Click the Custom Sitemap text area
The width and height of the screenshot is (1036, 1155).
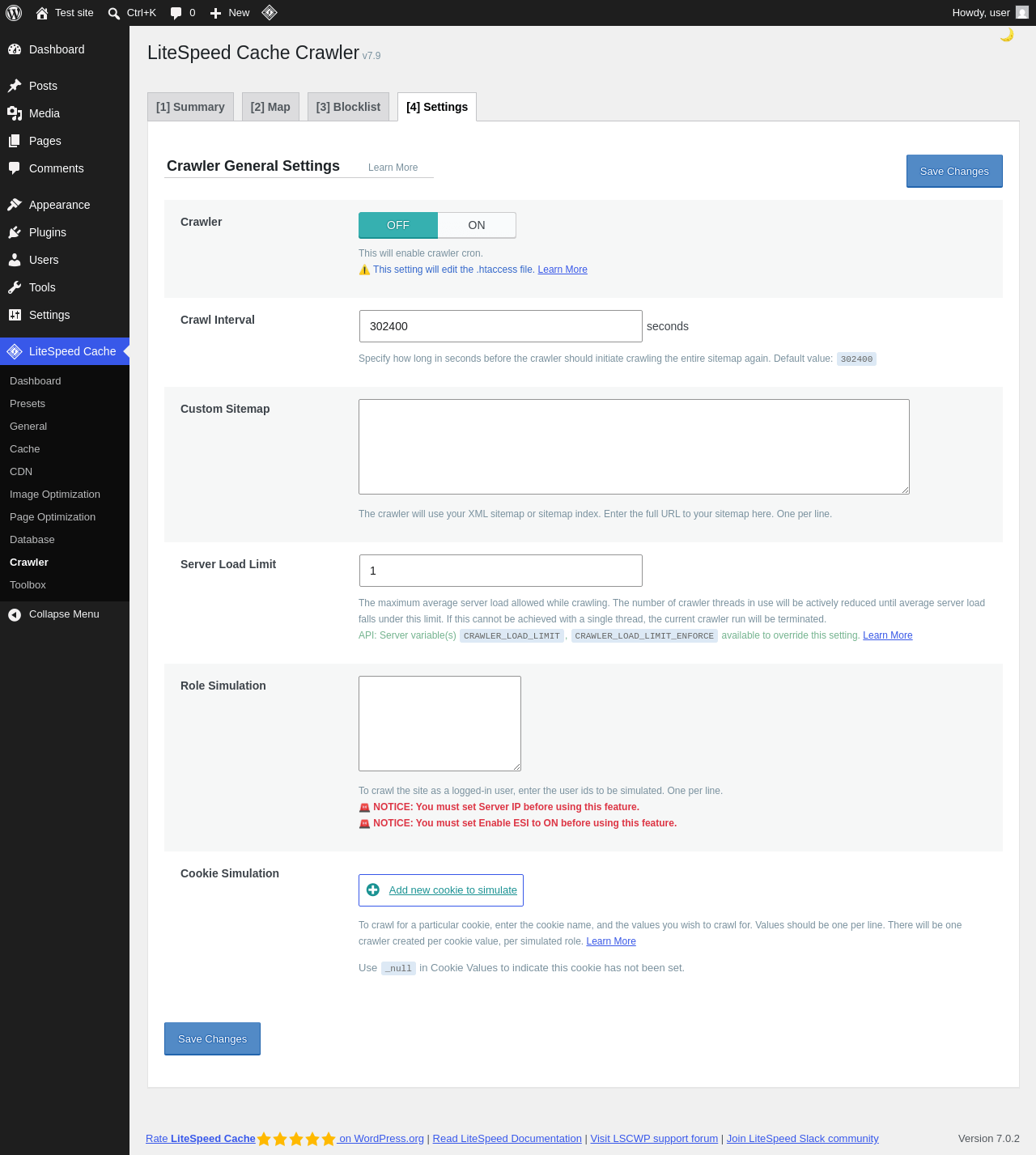pyautogui.click(x=634, y=447)
